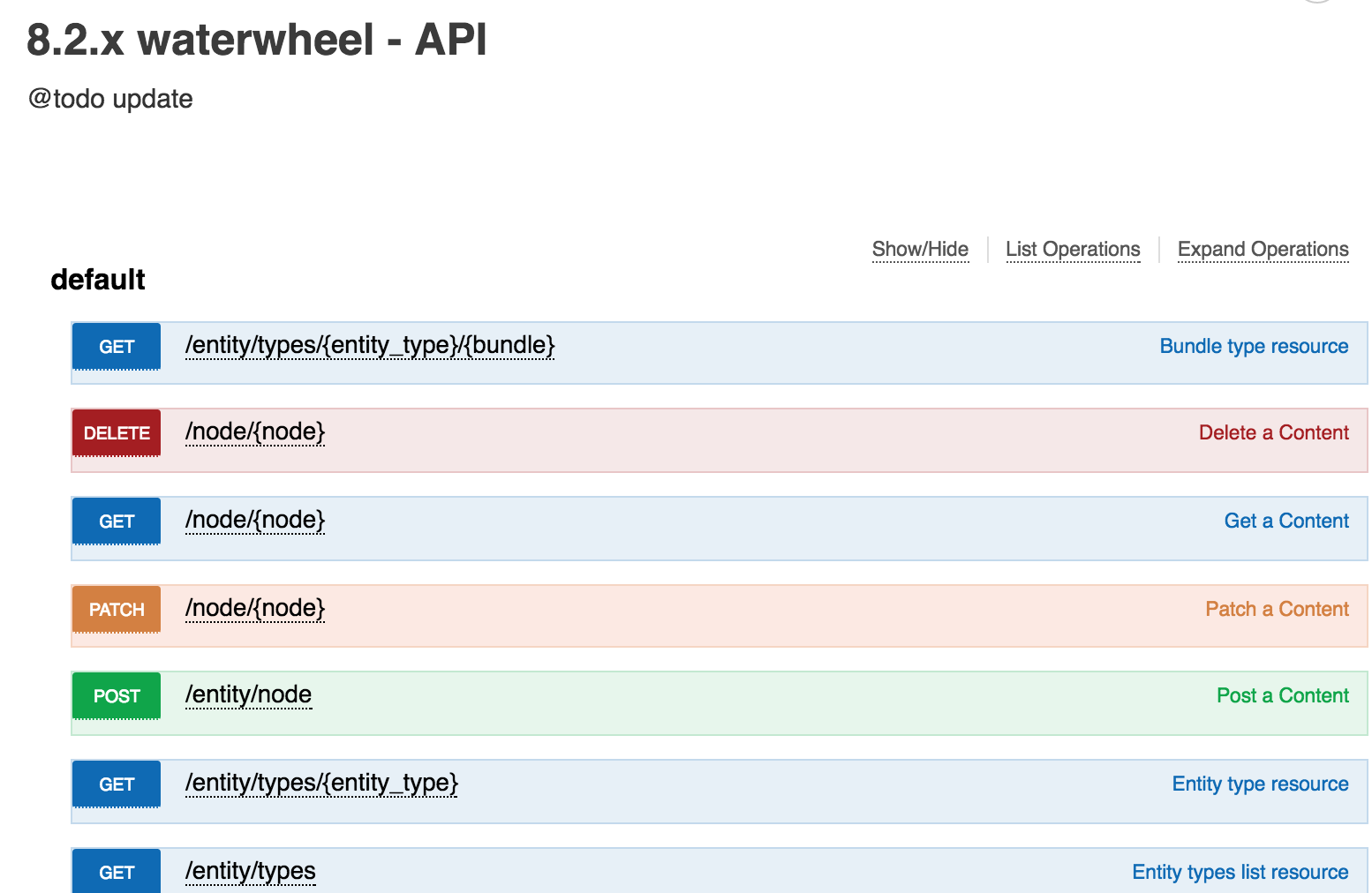Image resolution: width=1372 pixels, height=893 pixels.
Task: Click the Patch a Content summary
Action: [1277, 609]
